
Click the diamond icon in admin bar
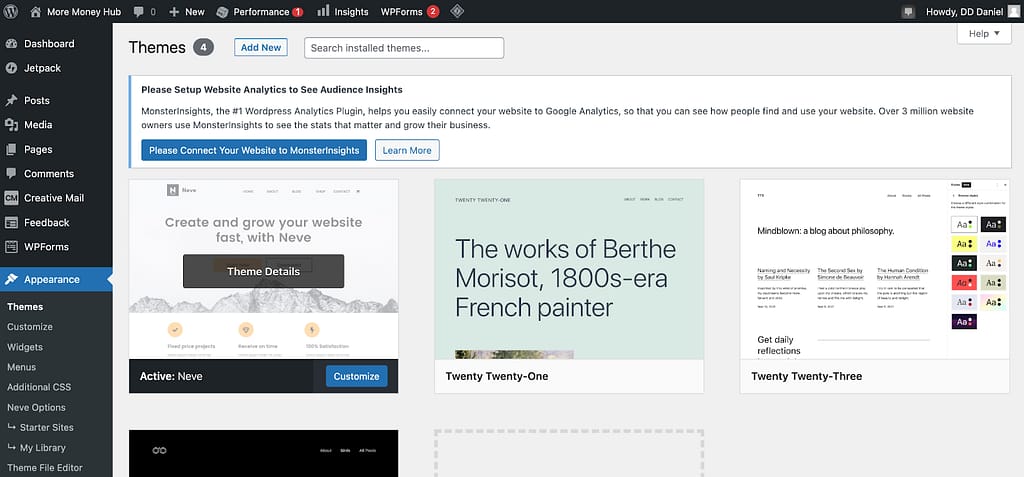pos(456,12)
